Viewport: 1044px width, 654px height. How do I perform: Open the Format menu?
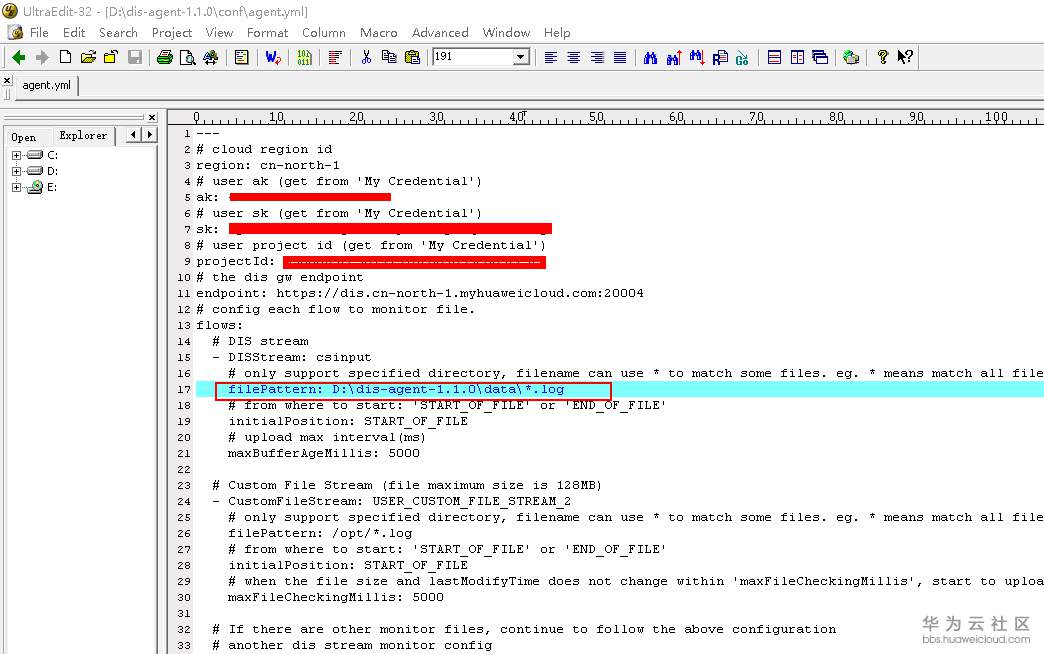[267, 33]
